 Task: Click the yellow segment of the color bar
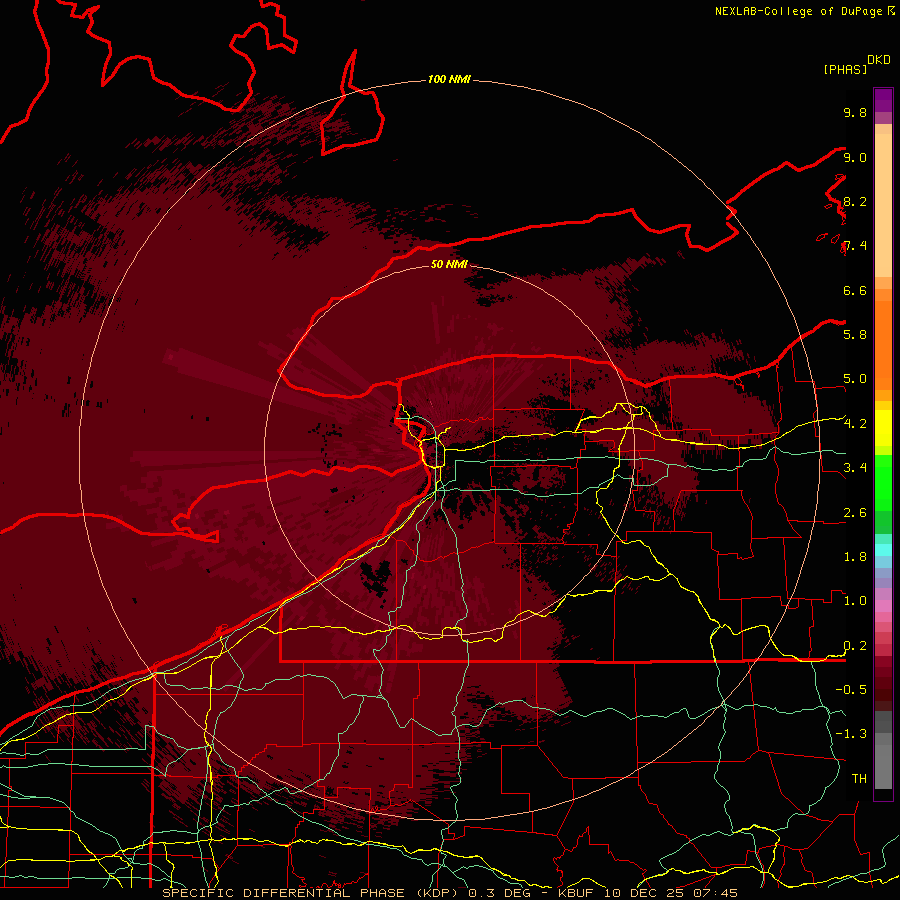(883, 428)
